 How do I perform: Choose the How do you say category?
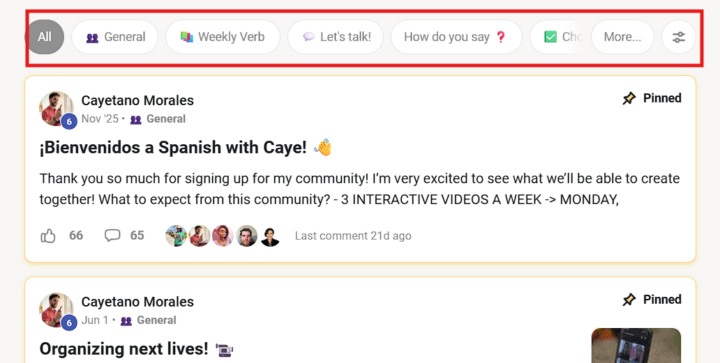tap(456, 37)
